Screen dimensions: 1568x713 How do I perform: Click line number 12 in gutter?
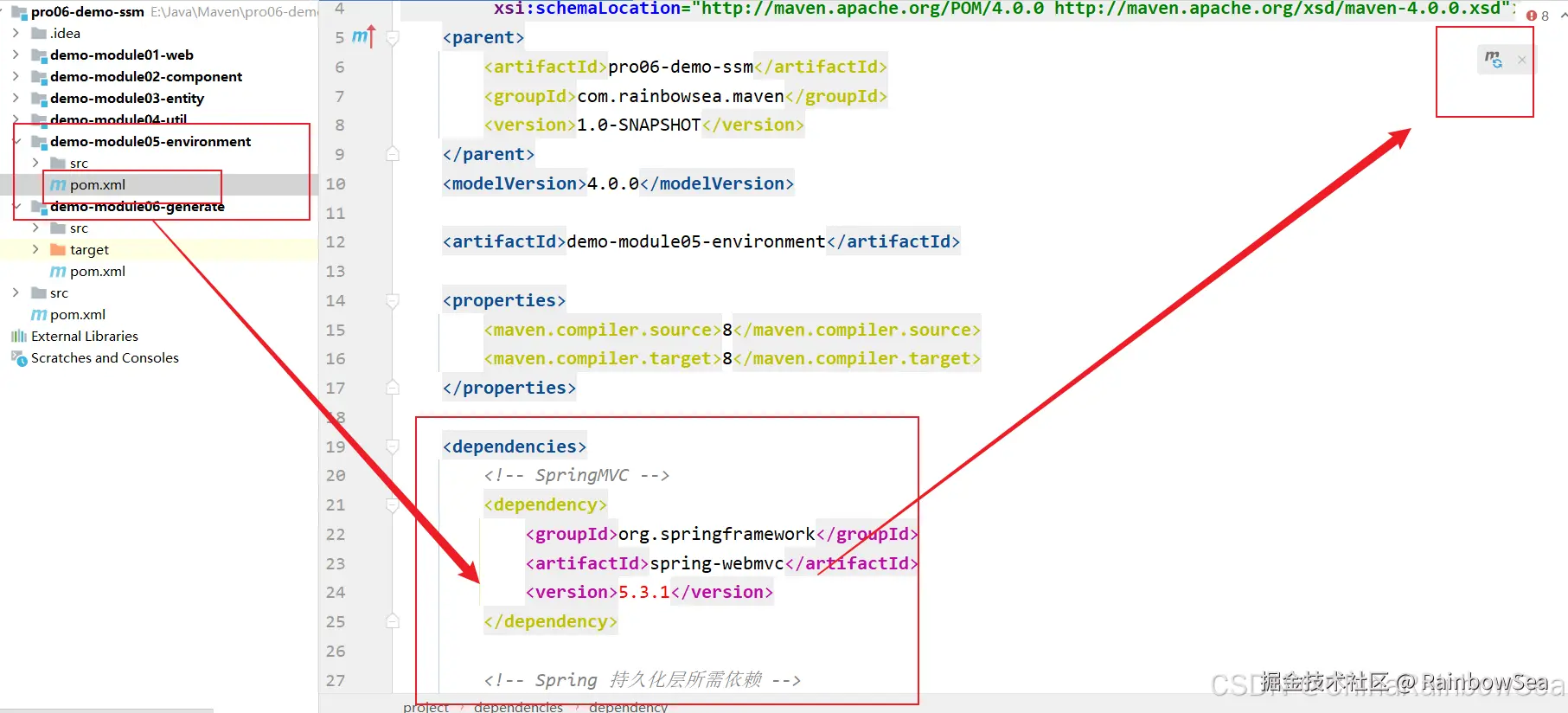pyautogui.click(x=336, y=241)
